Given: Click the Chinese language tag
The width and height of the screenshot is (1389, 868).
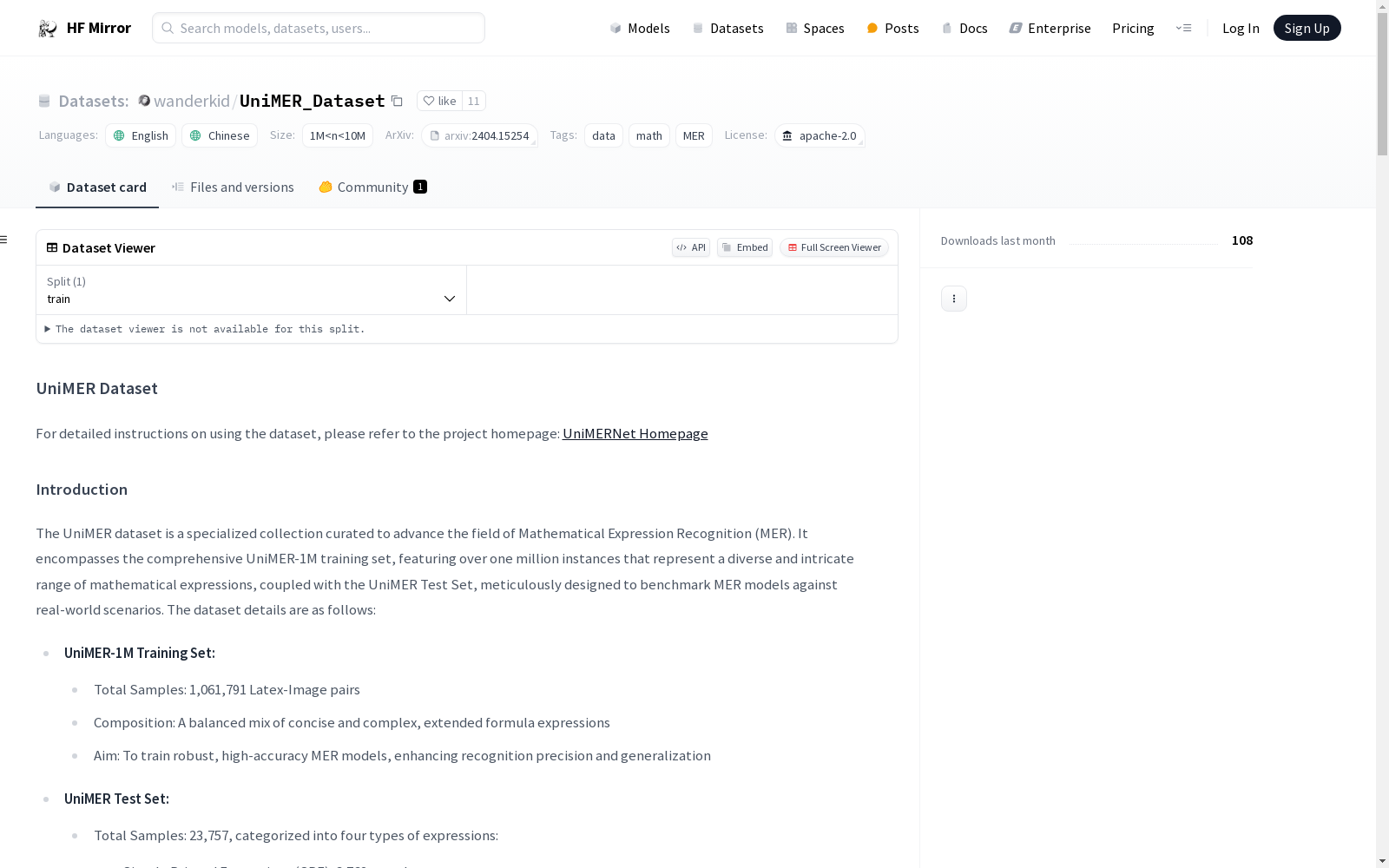Looking at the screenshot, I should [x=220, y=135].
